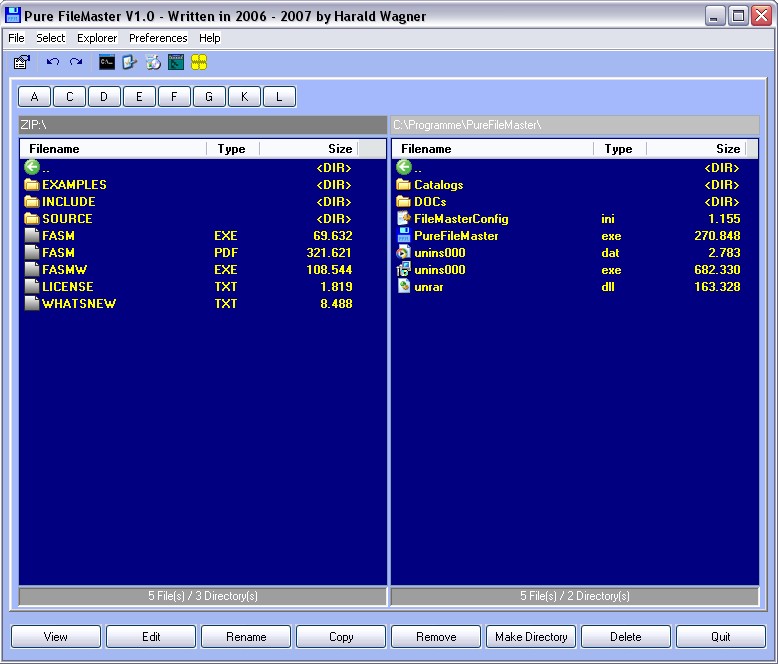Open the Explorer menu

97,38
